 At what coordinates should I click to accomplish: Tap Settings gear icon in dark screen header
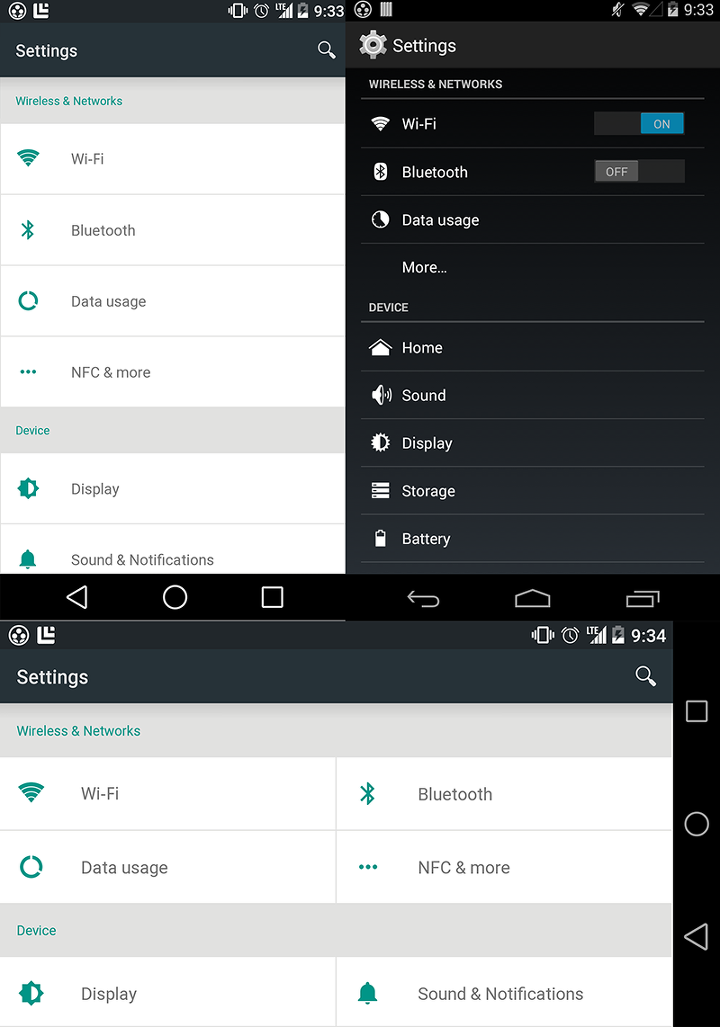(373, 45)
